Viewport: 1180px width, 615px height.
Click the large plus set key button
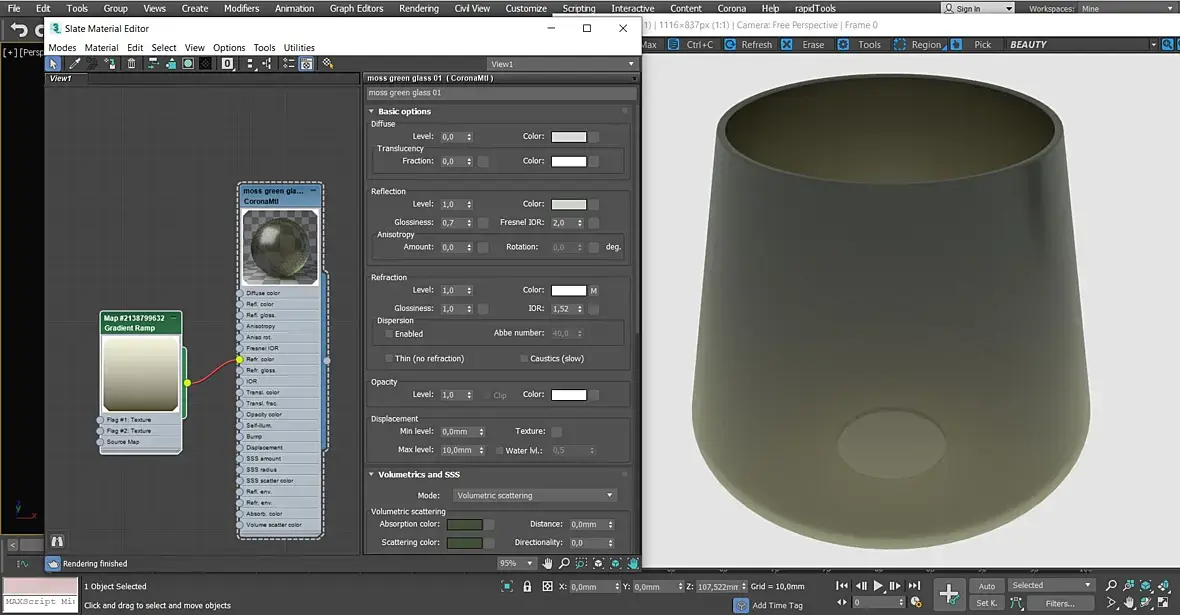[x=949, y=592]
